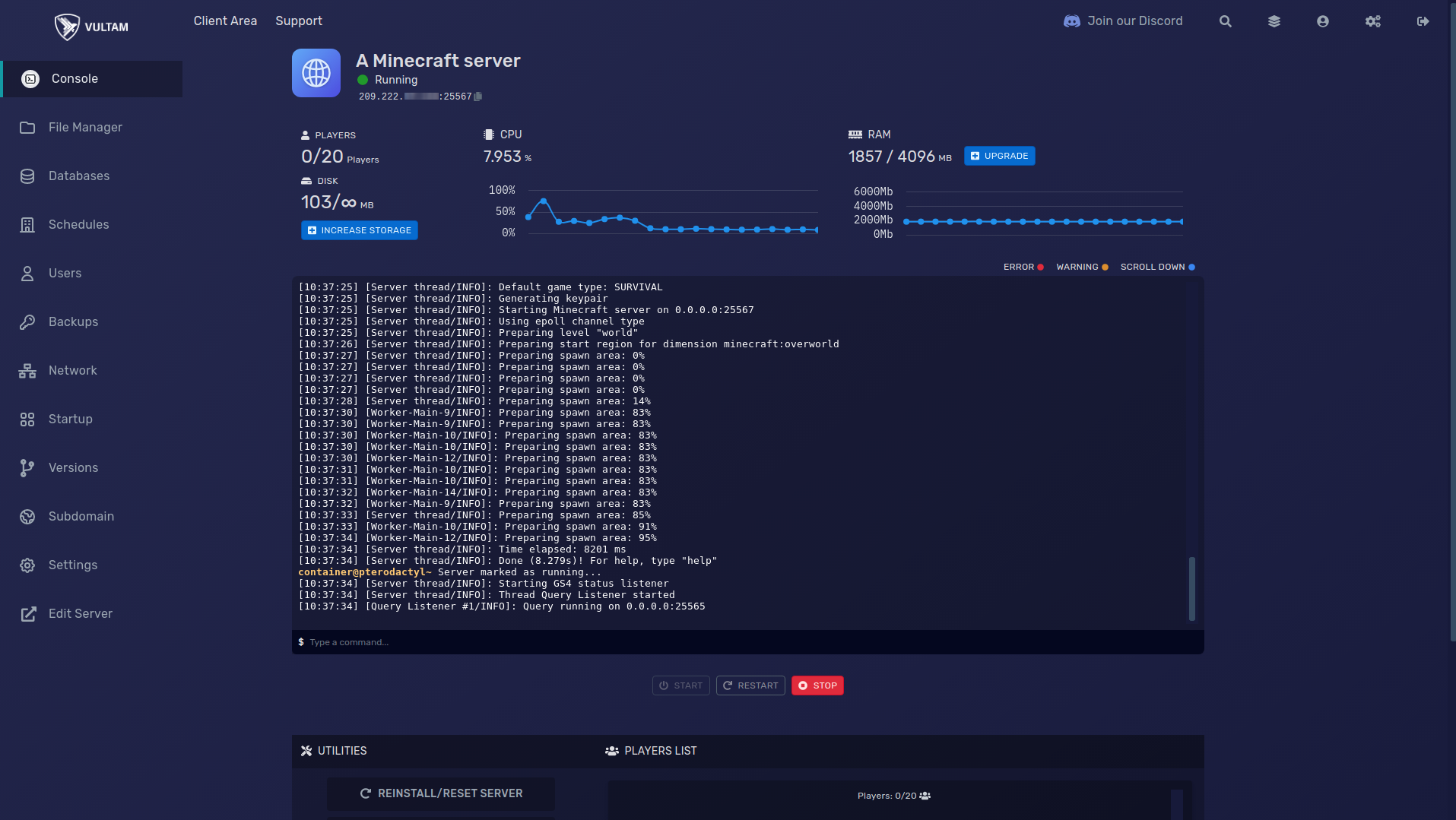The image size is (1456, 820).
Task: Jump to Warning in console
Action: tap(1082, 267)
